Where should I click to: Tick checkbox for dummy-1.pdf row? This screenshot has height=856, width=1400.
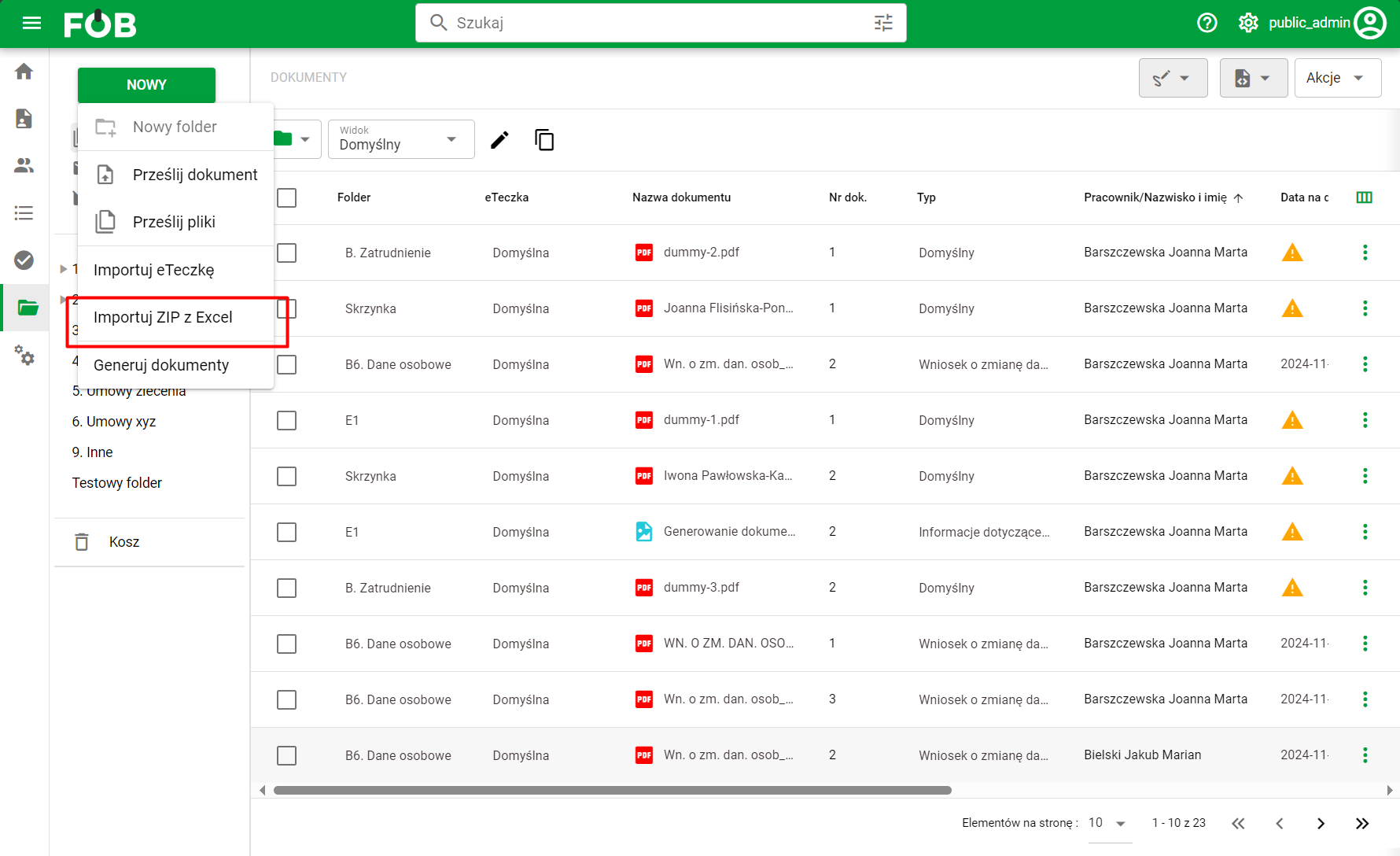[x=287, y=420]
